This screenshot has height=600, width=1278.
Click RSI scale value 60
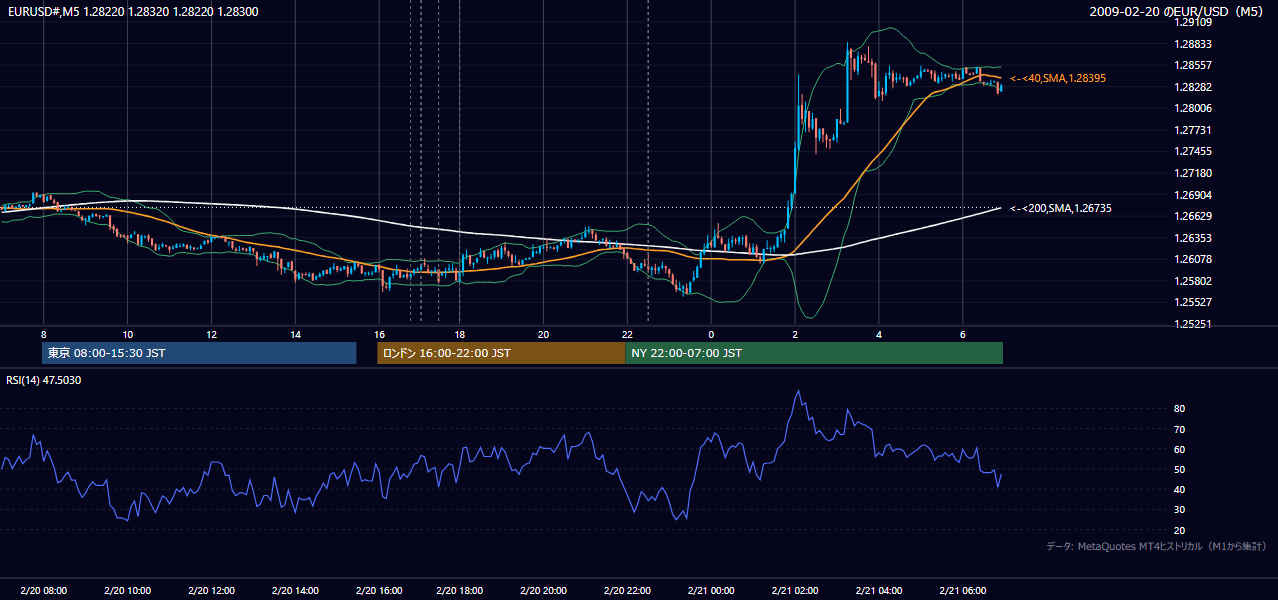tap(1180, 449)
